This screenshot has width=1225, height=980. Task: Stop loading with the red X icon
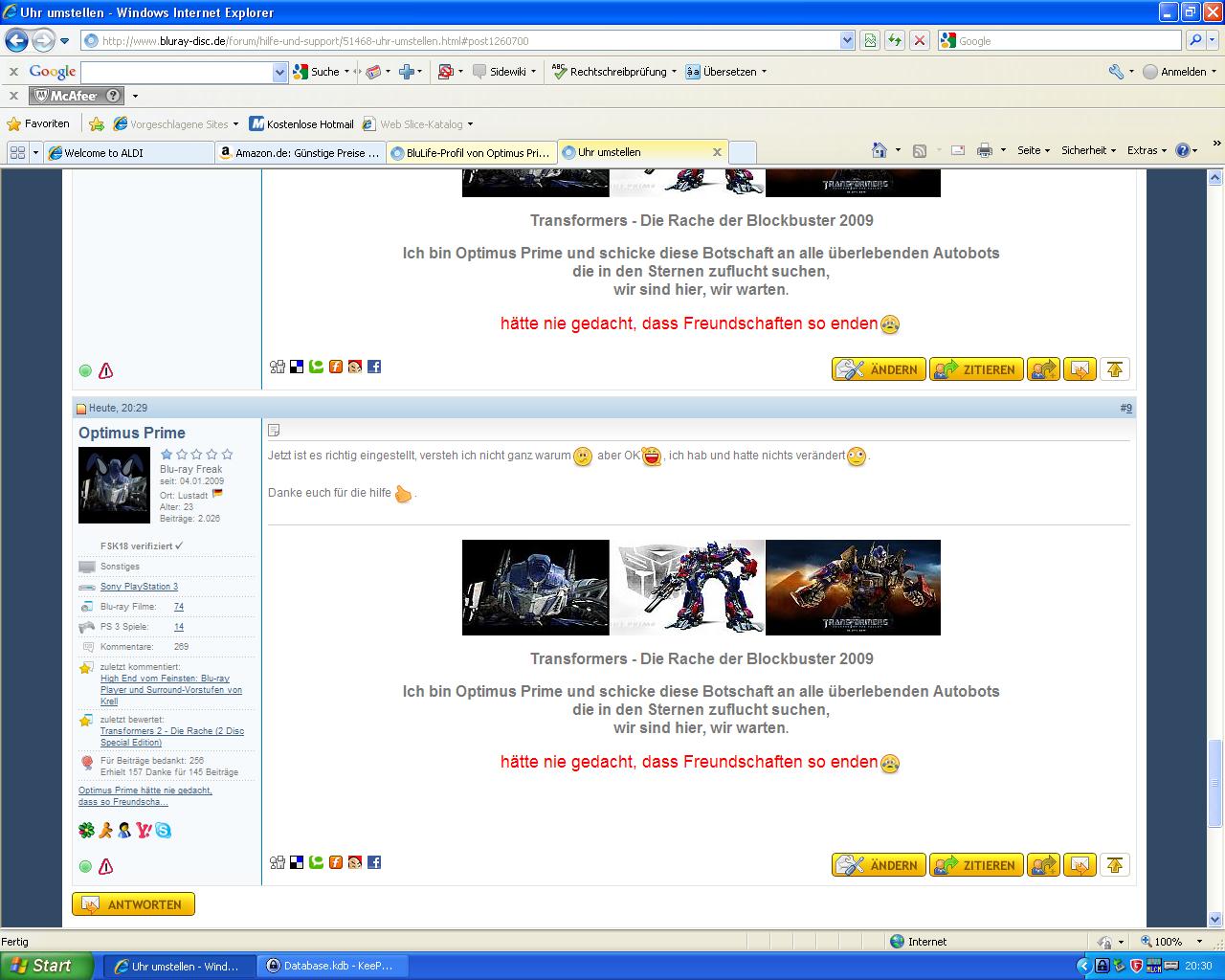919,40
